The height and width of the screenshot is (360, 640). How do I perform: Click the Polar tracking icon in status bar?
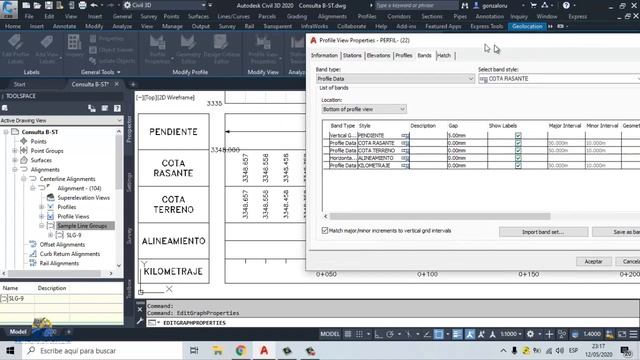click(390, 334)
